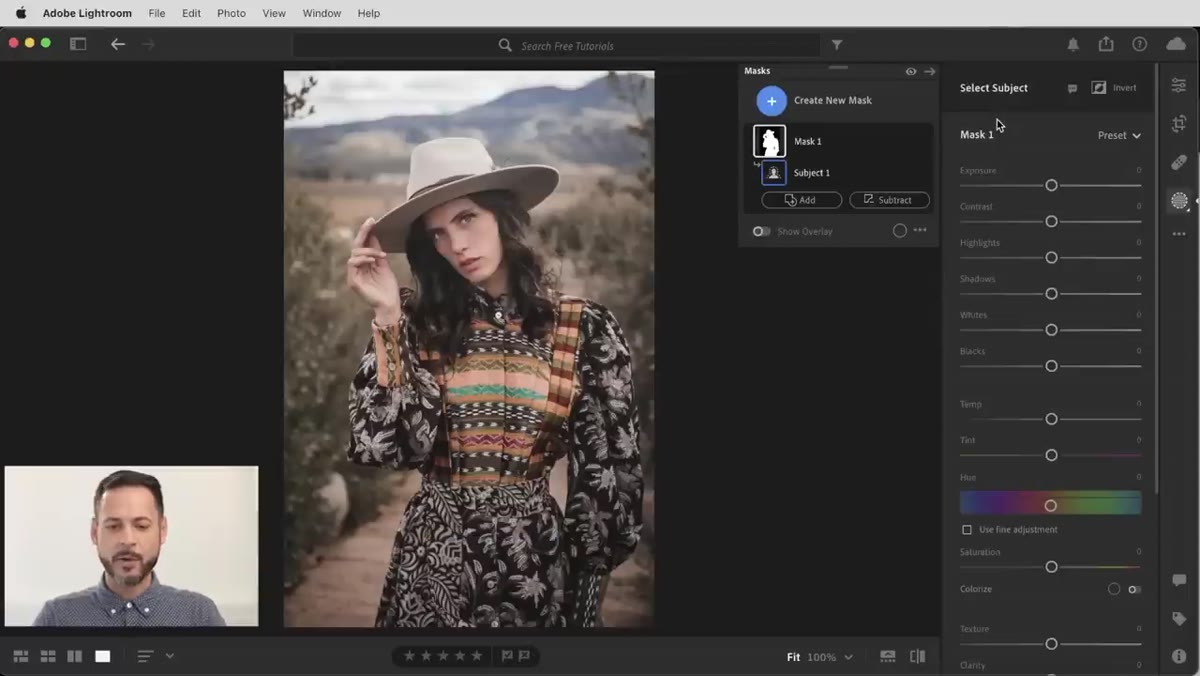The height and width of the screenshot is (676, 1200).
Task: Show the filmstrip icon
Action: point(888,656)
